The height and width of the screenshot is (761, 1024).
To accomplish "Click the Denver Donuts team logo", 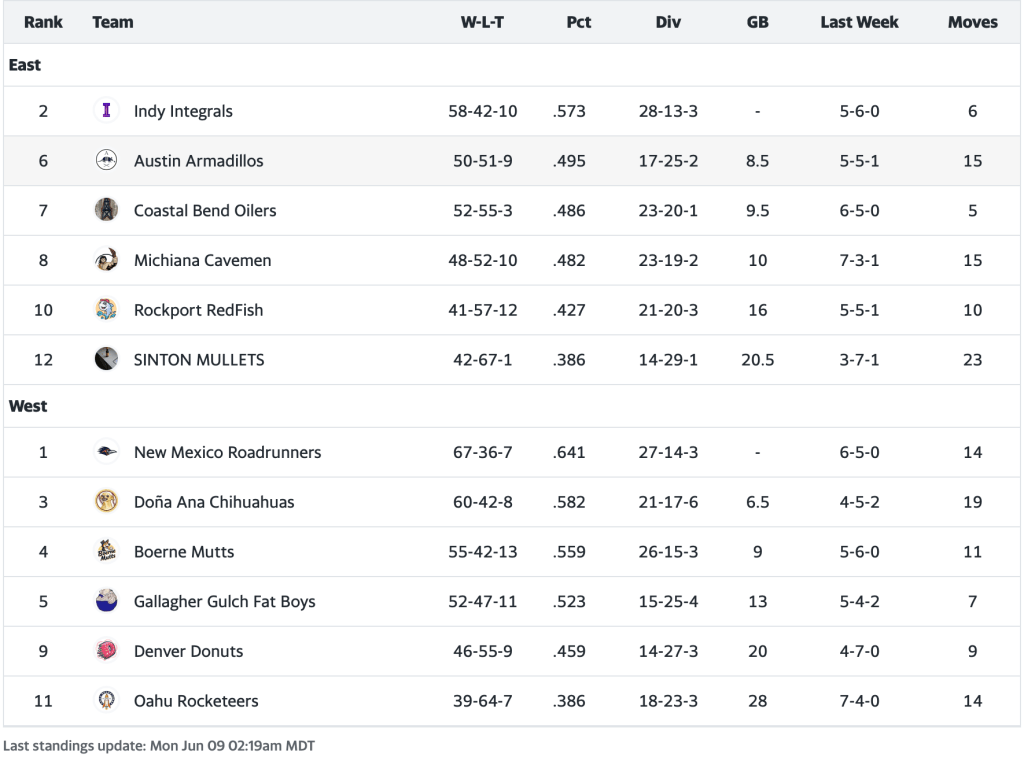I will [x=106, y=651].
